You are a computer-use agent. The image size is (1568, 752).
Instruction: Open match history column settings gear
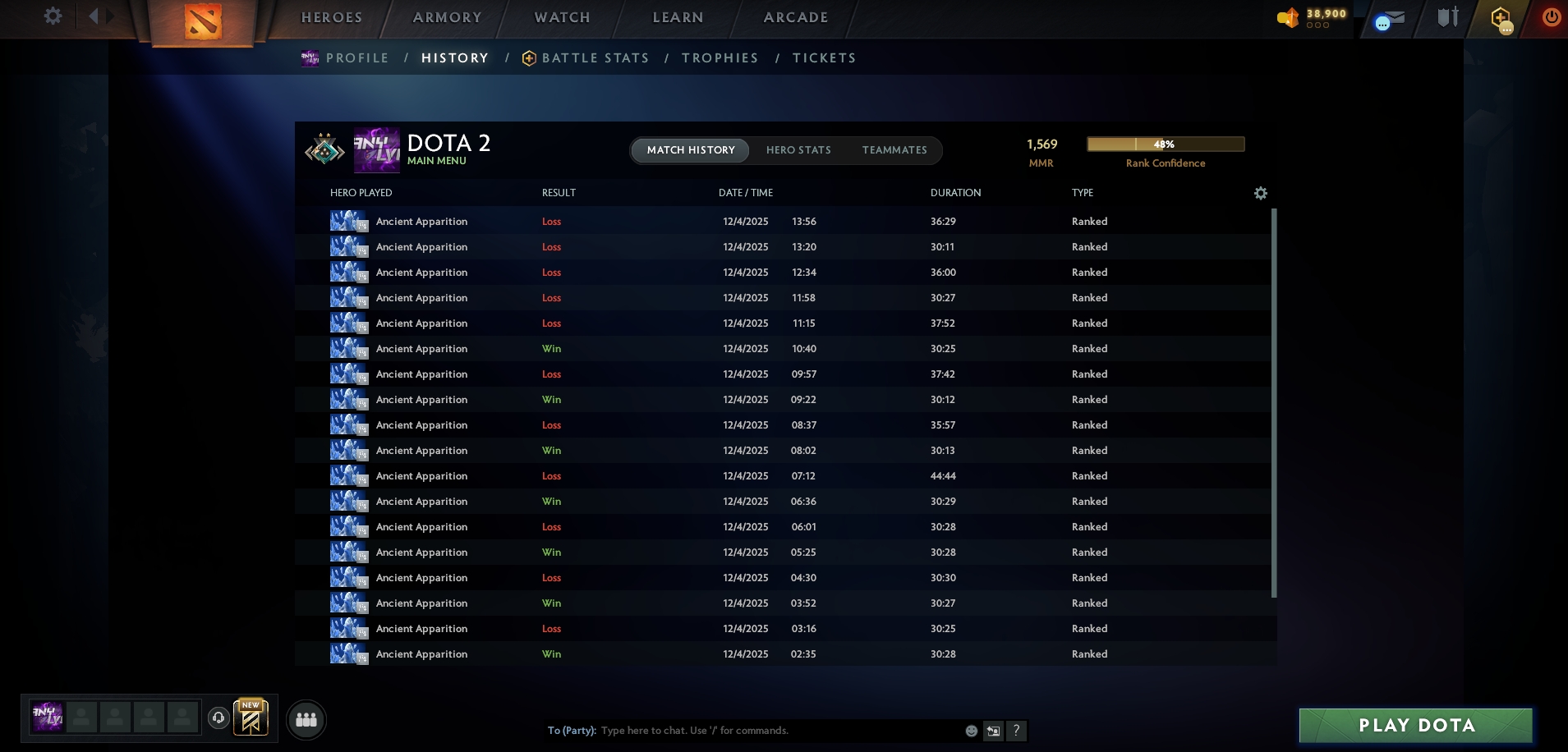point(1261,193)
